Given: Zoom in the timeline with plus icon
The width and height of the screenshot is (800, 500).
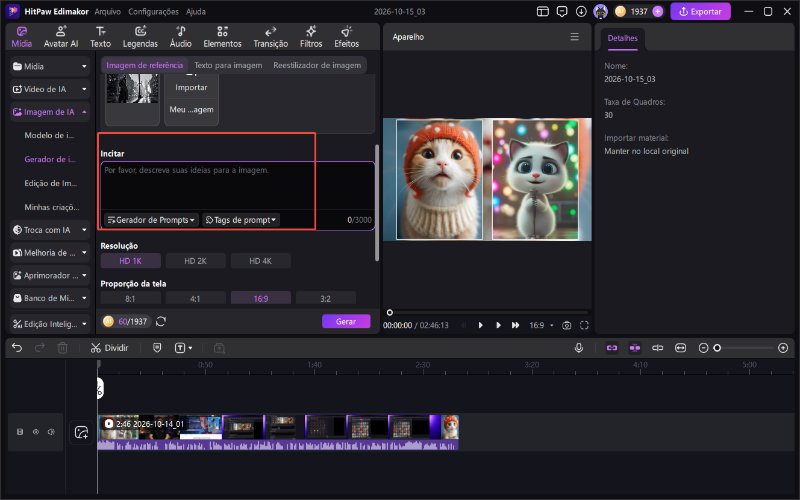Looking at the screenshot, I should click(x=783, y=348).
